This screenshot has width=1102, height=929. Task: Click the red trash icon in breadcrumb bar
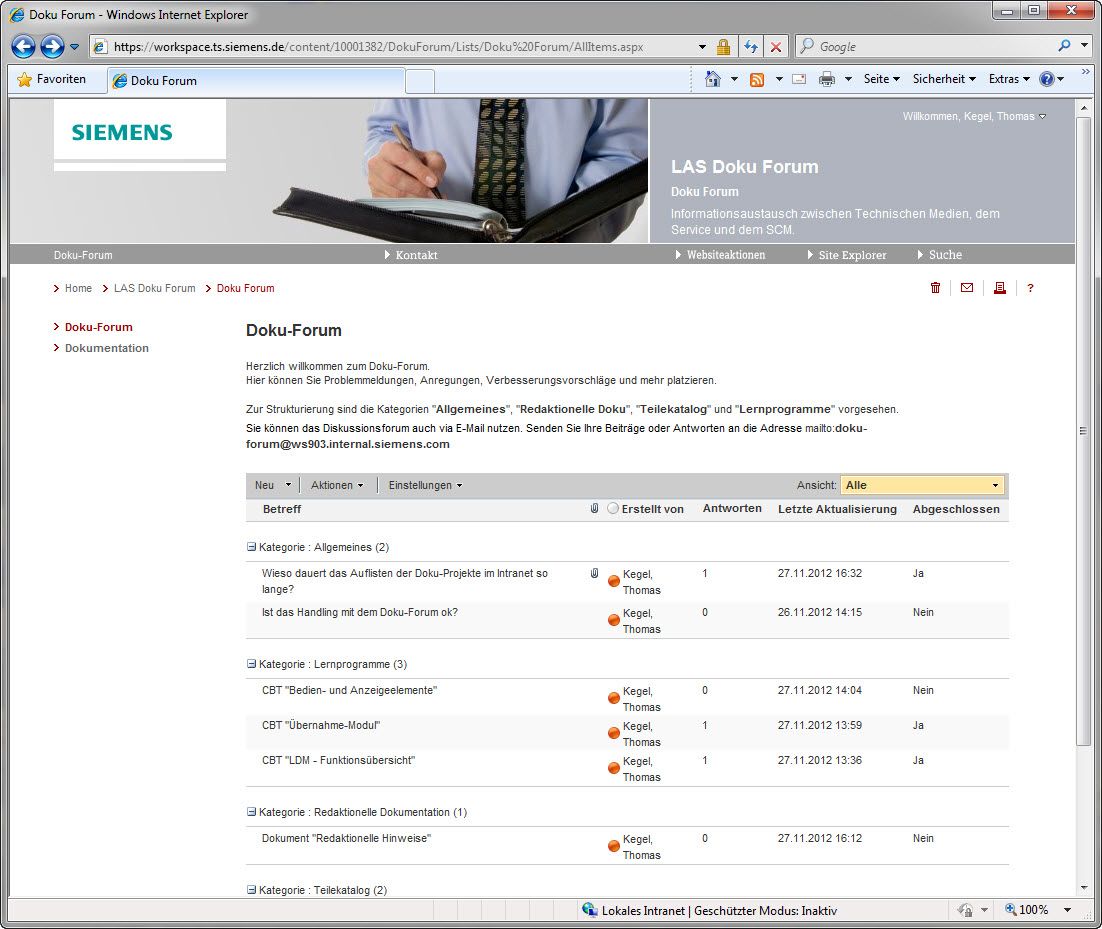935,288
